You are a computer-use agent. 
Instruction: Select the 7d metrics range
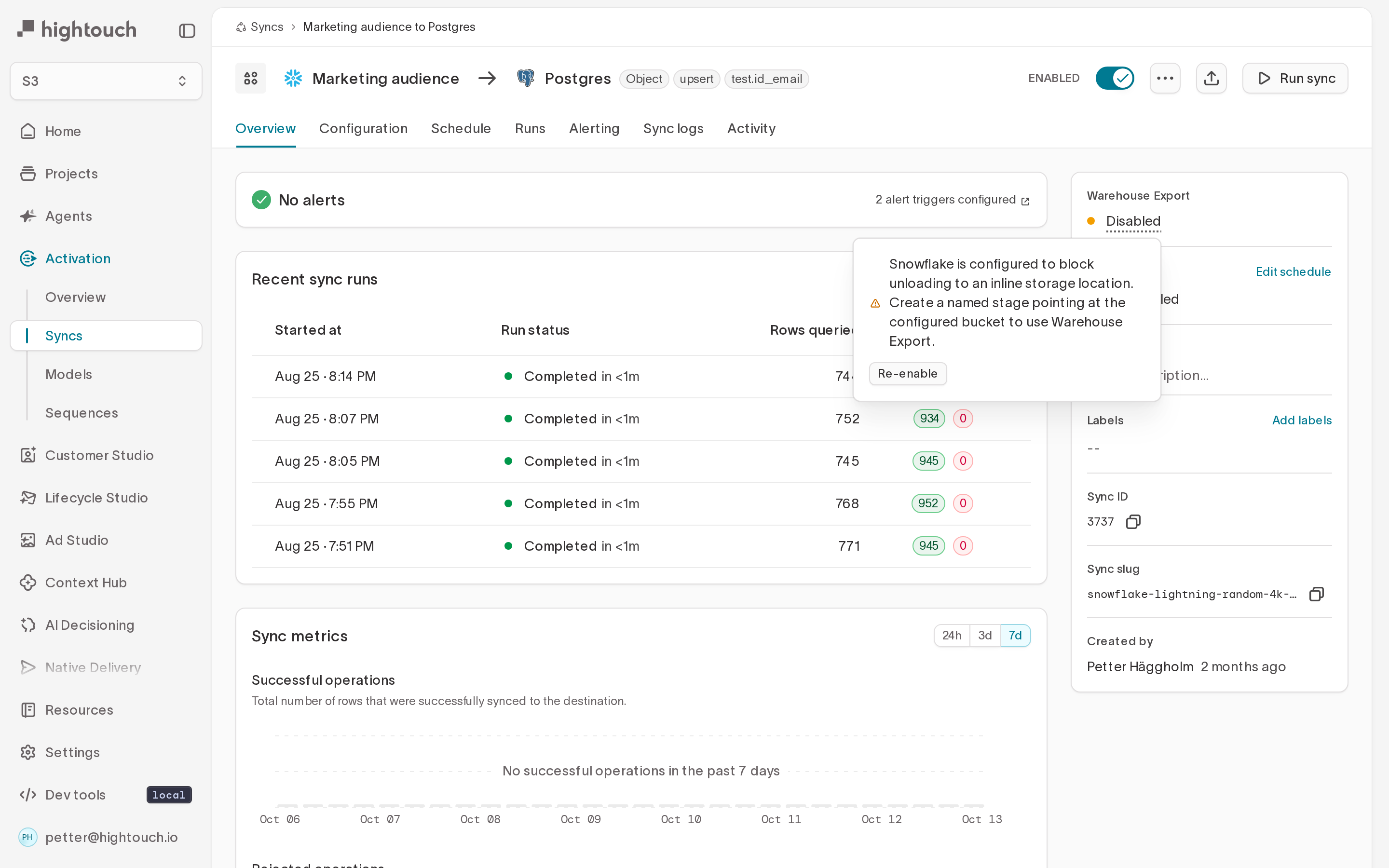point(1015,636)
